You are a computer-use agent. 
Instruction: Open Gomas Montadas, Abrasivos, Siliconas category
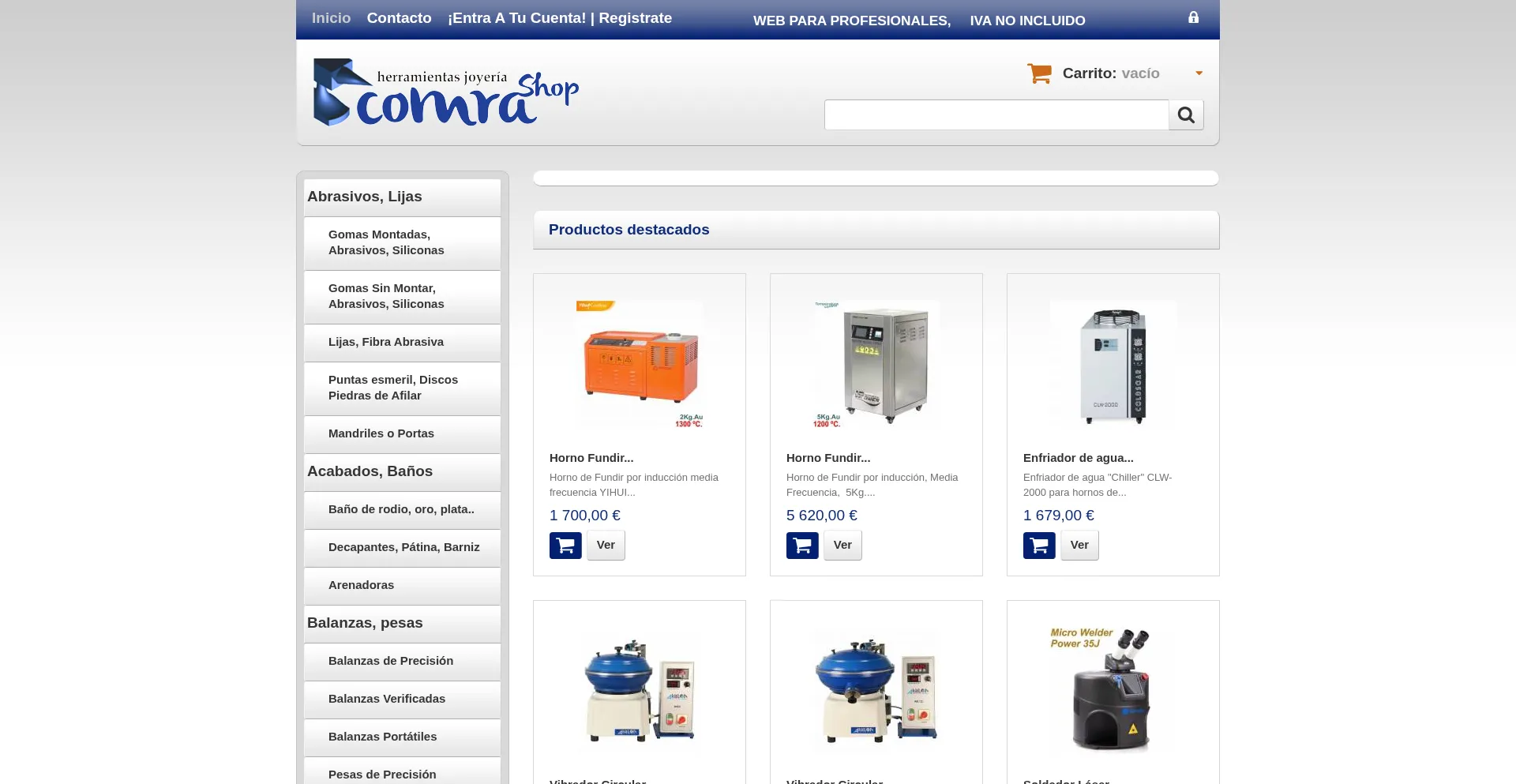(x=403, y=242)
